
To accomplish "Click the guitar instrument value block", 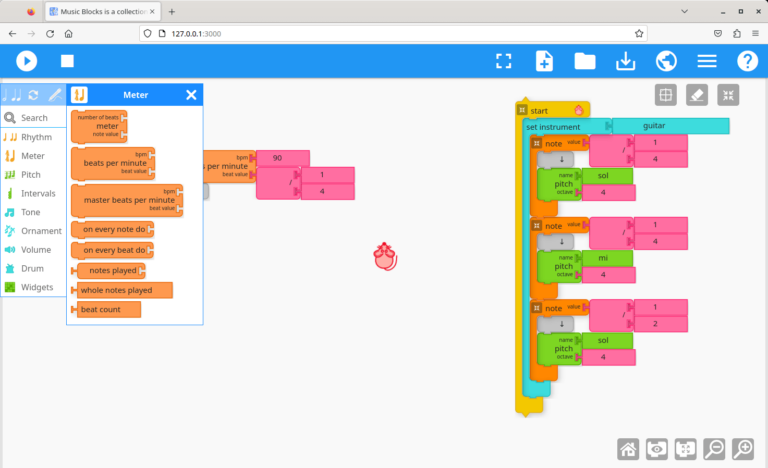I will pyautogui.click(x=671, y=126).
